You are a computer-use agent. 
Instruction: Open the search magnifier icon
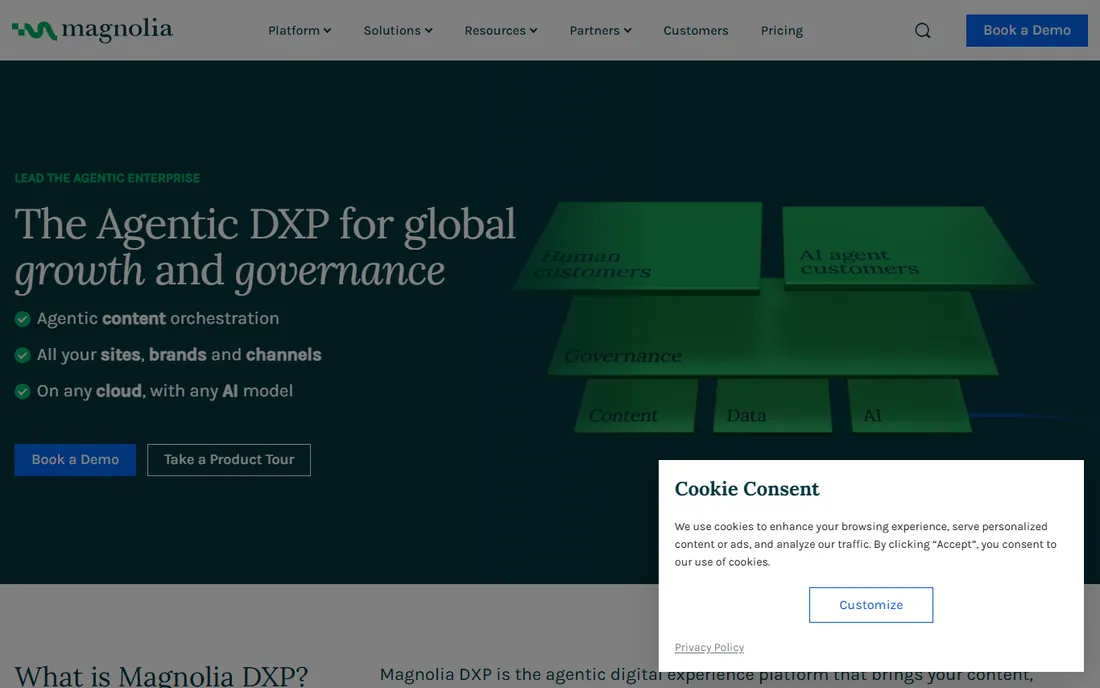[923, 31]
